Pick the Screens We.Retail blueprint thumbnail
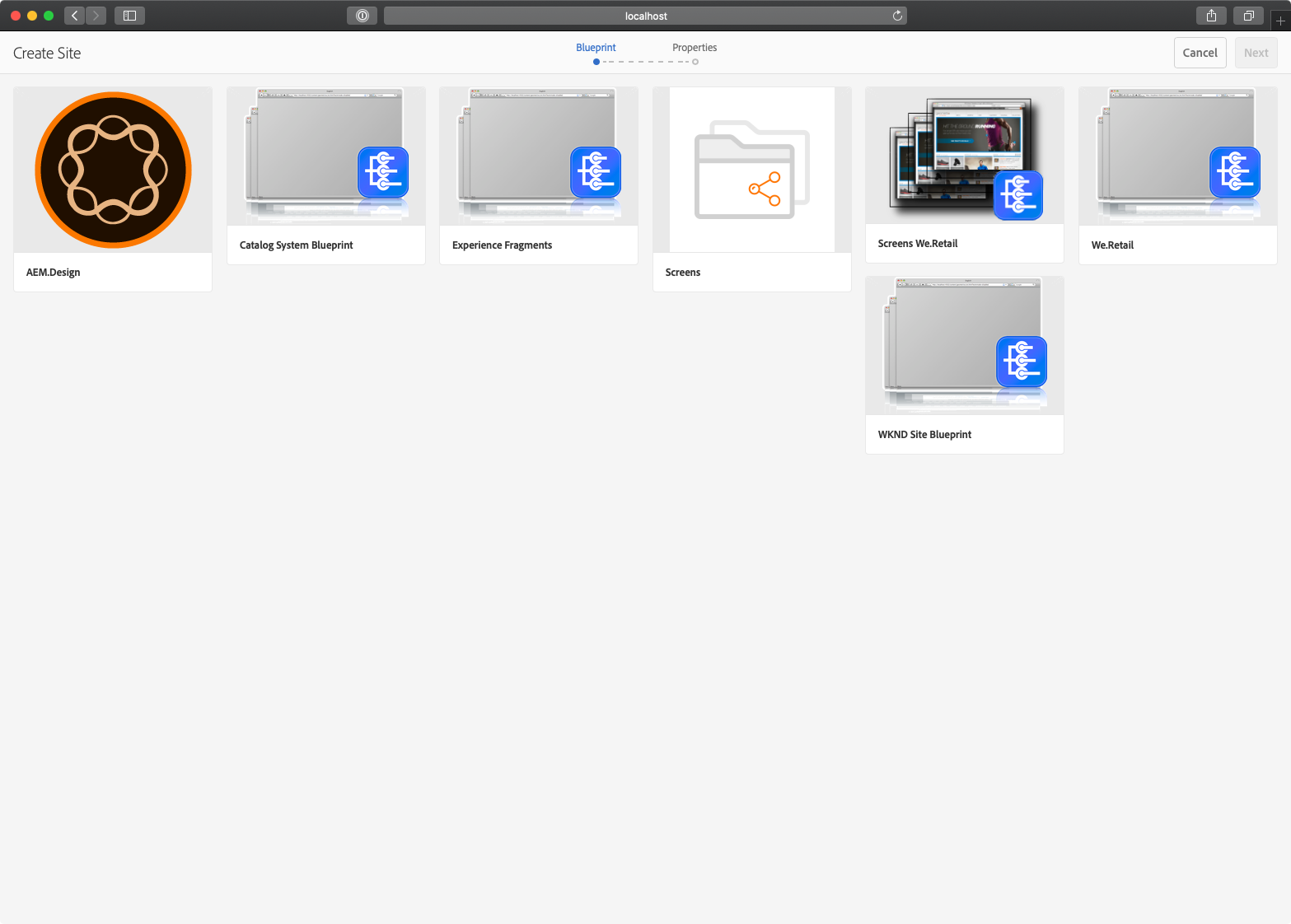The image size is (1291, 924). point(965,156)
